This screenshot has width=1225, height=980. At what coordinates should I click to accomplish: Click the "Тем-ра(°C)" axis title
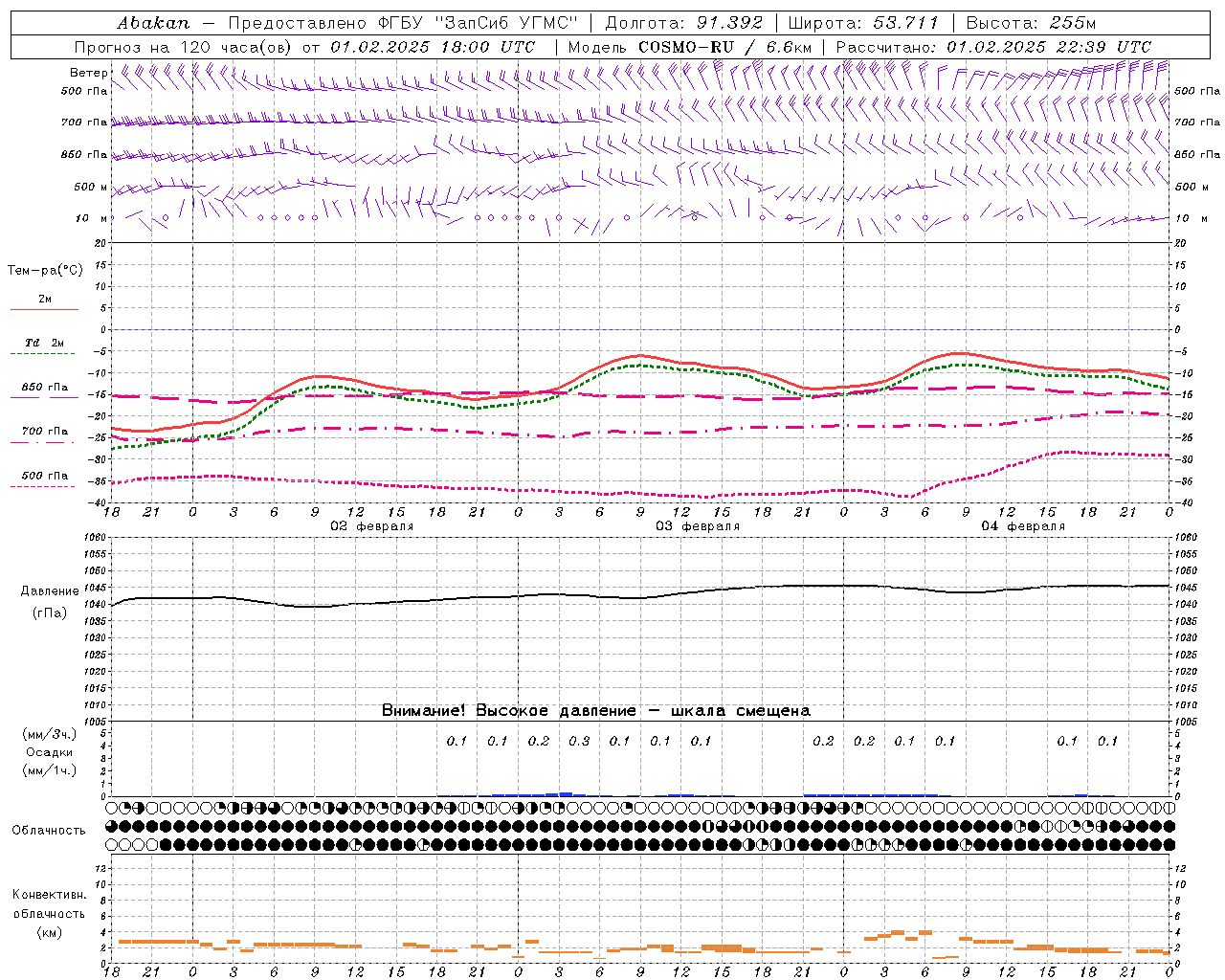point(45,271)
